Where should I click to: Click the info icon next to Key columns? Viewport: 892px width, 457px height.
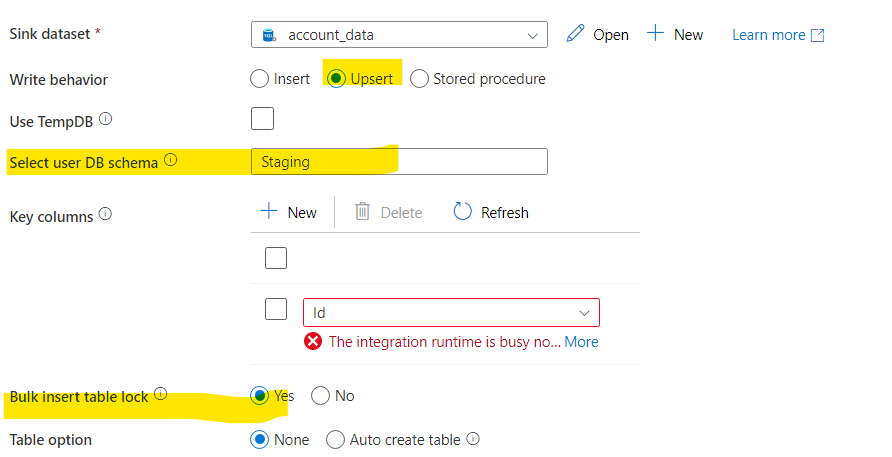pos(106,214)
